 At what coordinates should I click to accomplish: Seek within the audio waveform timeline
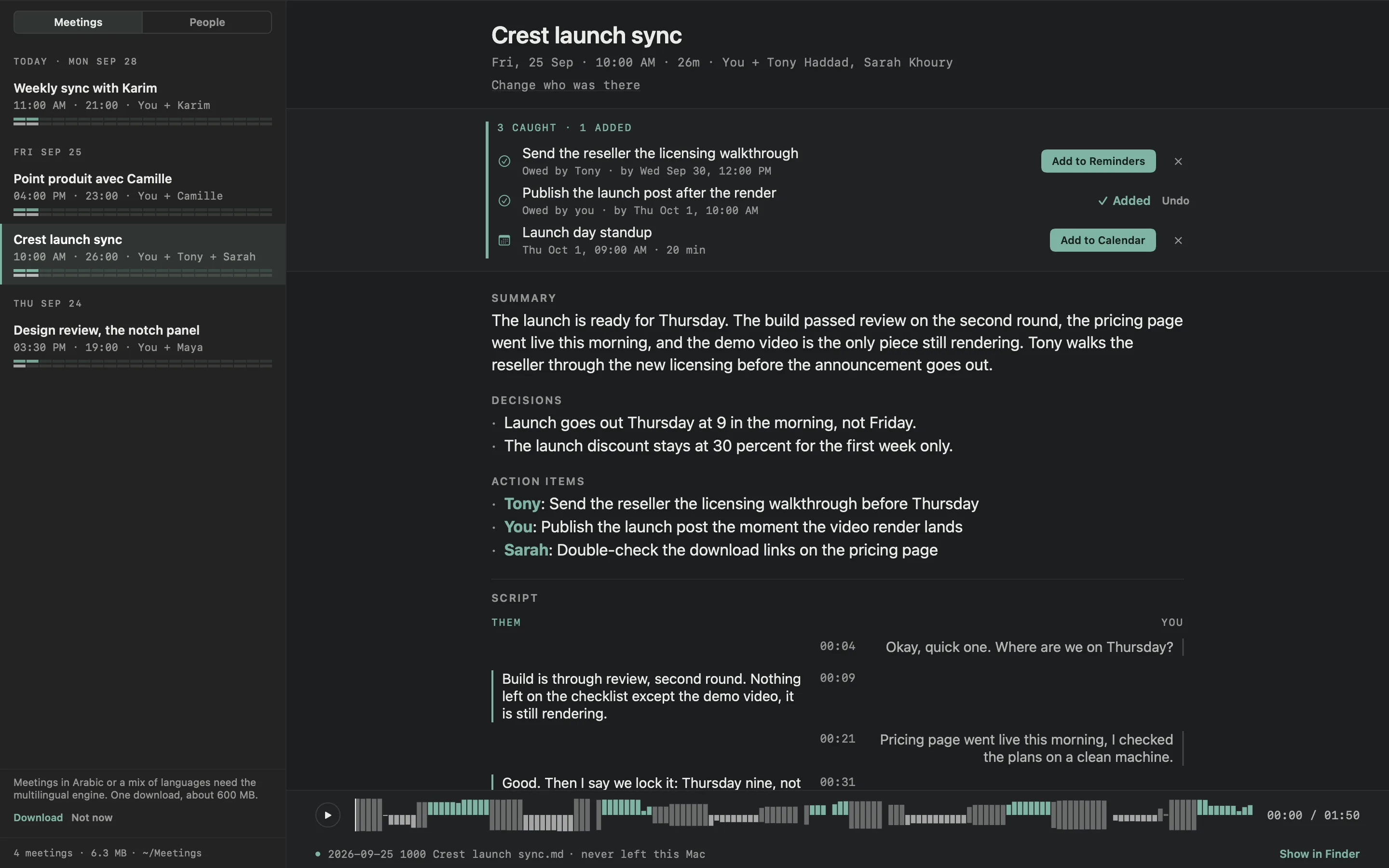803,814
